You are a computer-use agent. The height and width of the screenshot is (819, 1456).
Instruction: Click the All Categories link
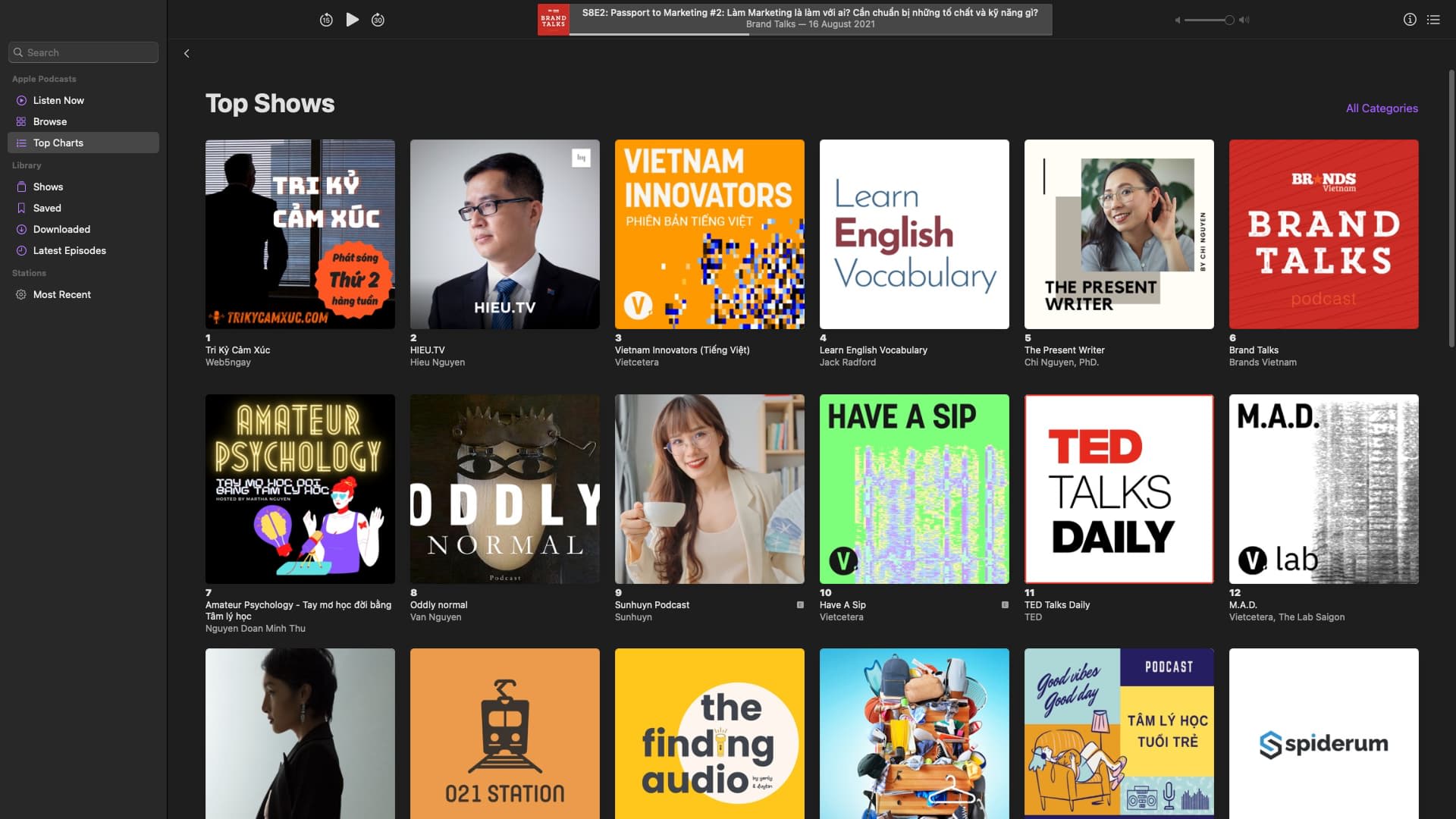click(x=1381, y=108)
